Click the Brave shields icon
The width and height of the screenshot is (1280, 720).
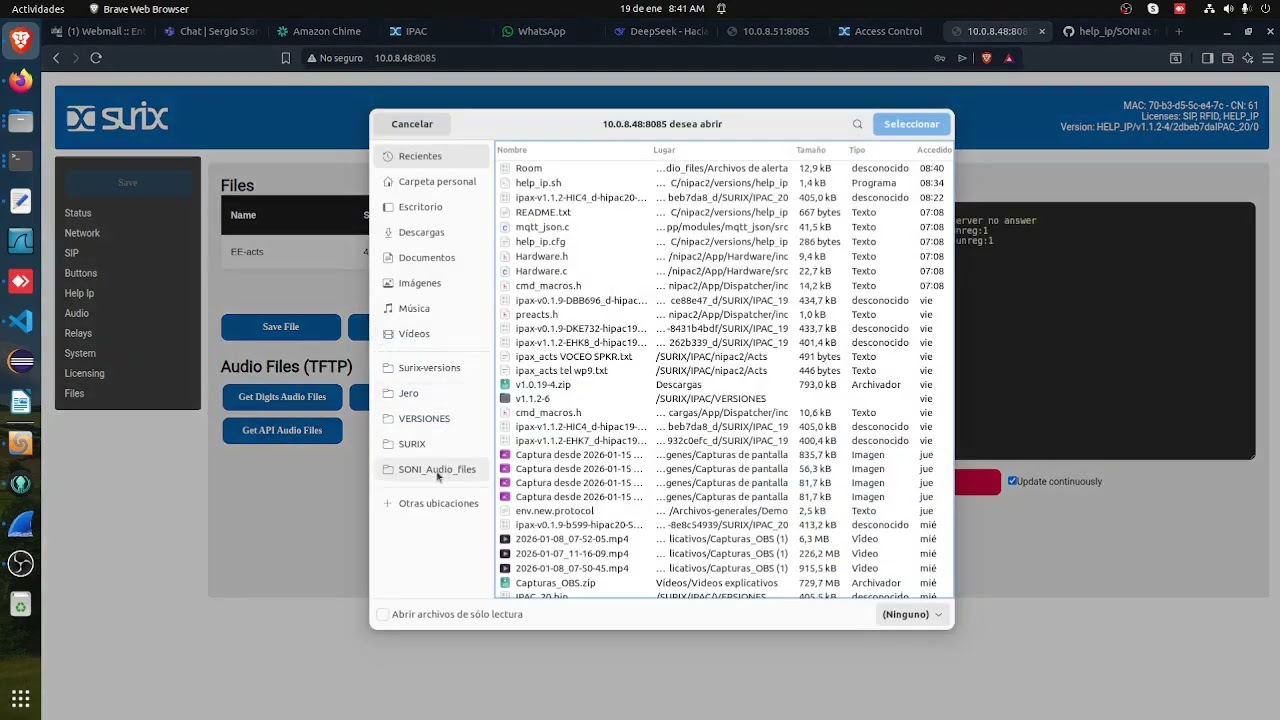point(986,58)
